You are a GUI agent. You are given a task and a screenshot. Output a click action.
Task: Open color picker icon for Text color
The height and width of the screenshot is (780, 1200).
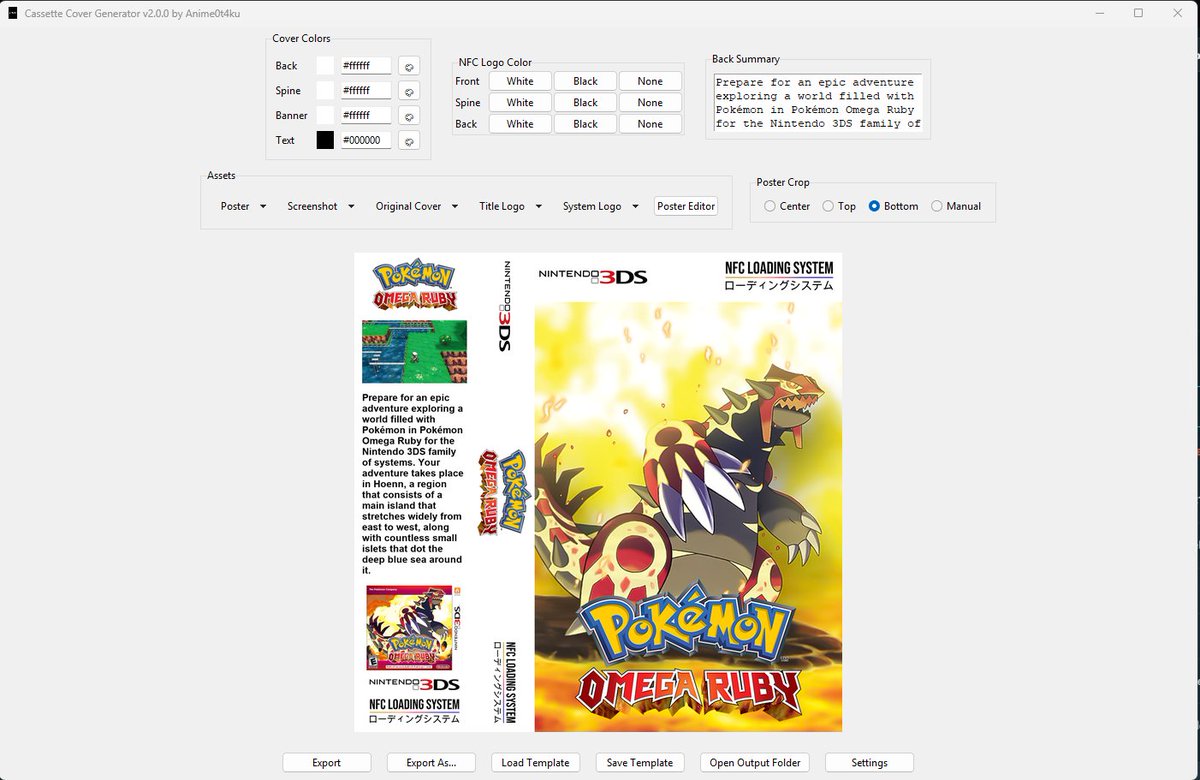coord(408,141)
